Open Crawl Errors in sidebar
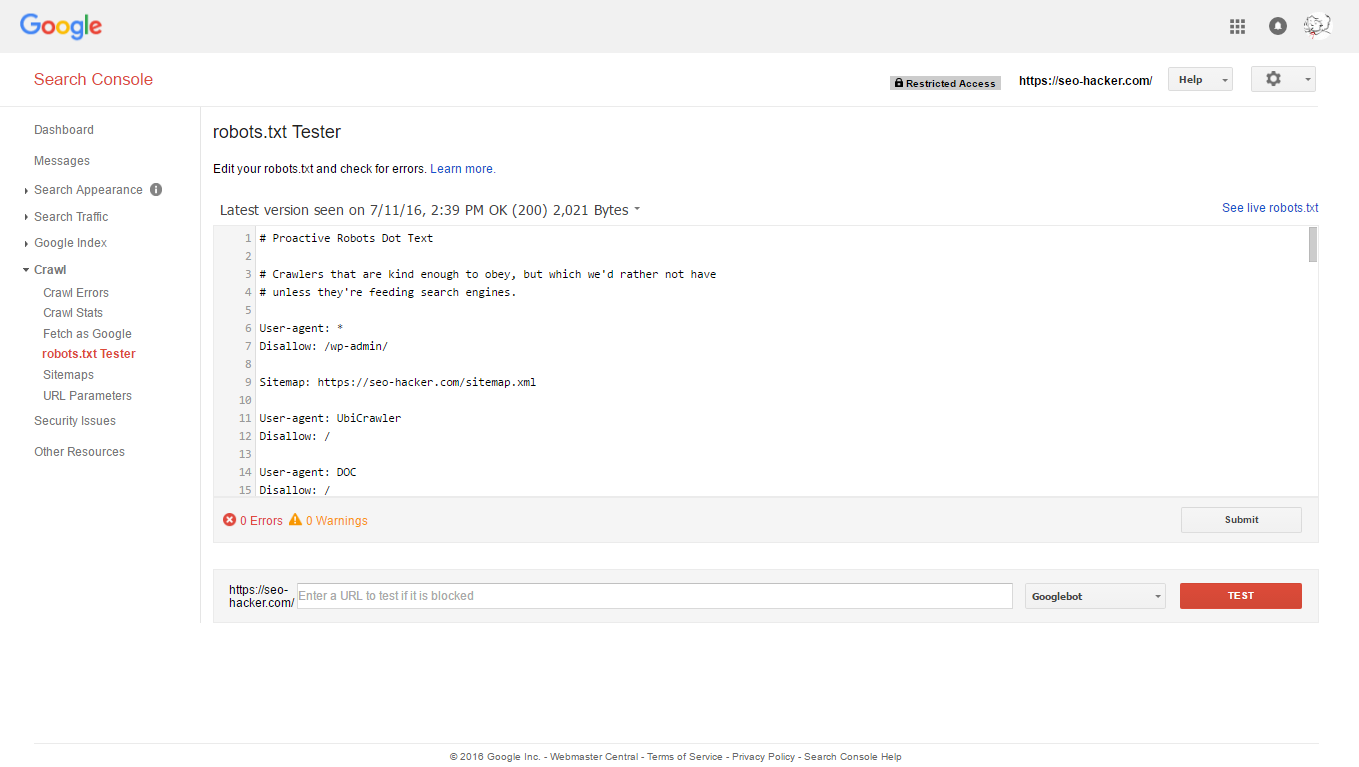Viewport: 1359px width, 767px height. point(76,293)
